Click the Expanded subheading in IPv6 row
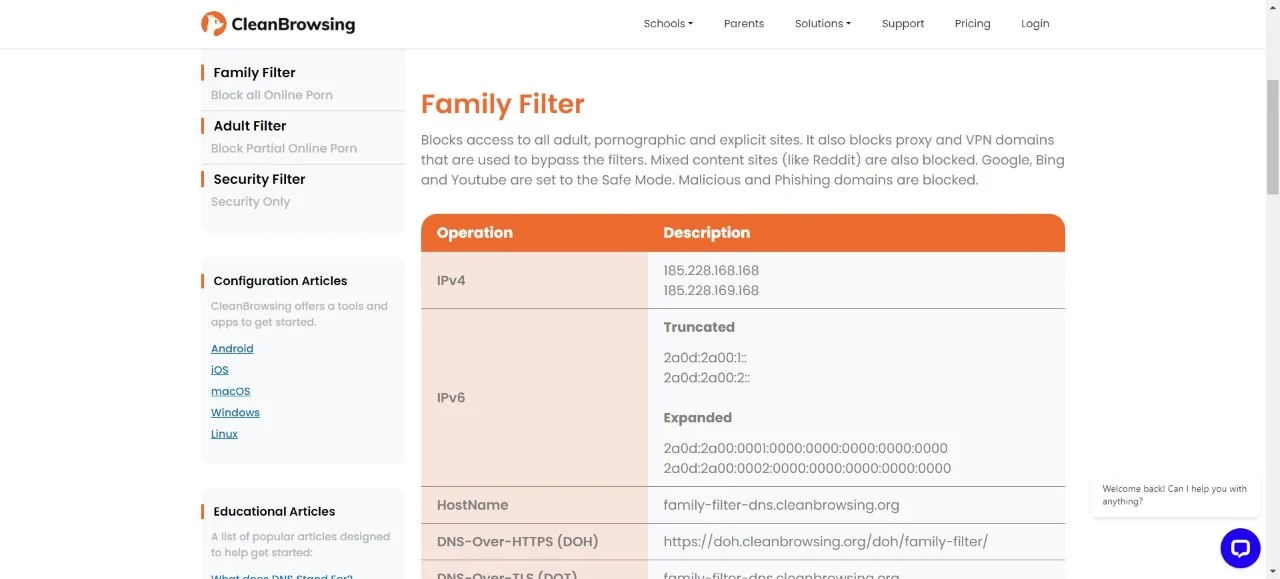 pyautogui.click(x=697, y=418)
